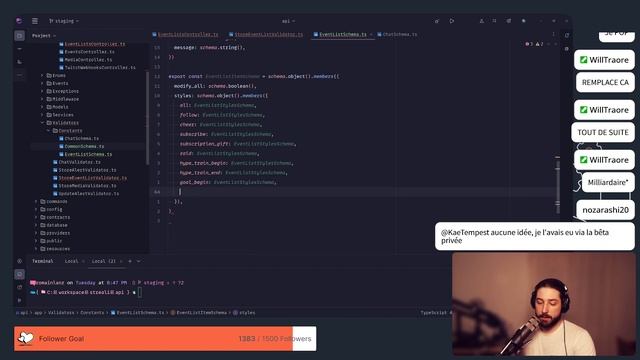Click the streamer webcam overlay

(x=543, y=304)
